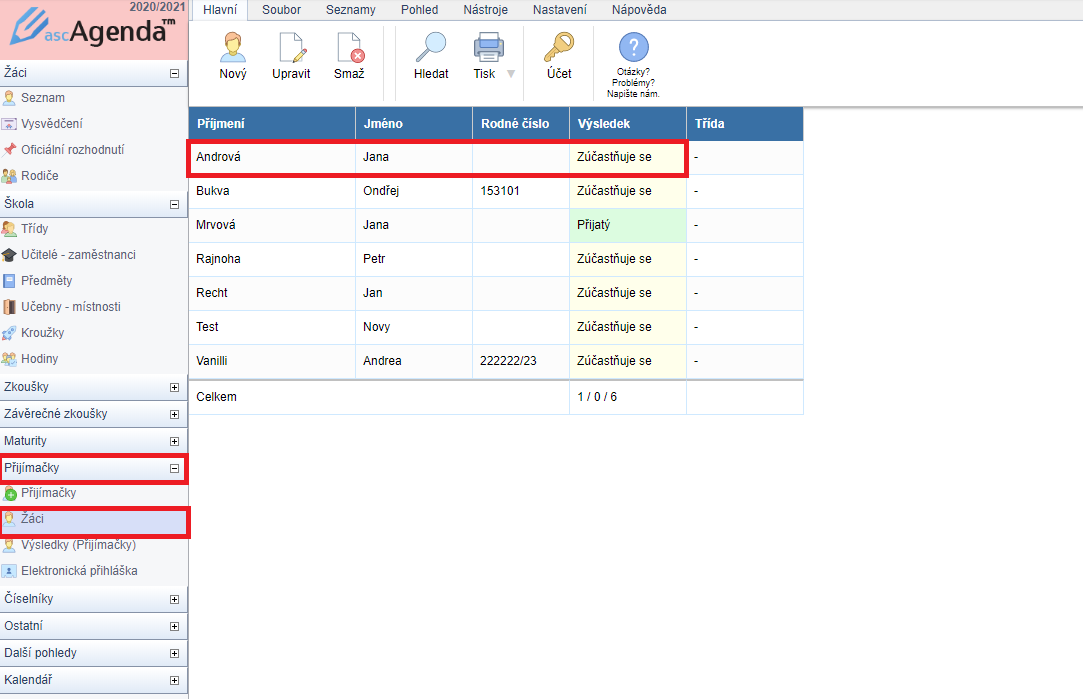This screenshot has width=1083, height=699.
Task: Click the Tisk printer icon
Action: coord(488,48)
